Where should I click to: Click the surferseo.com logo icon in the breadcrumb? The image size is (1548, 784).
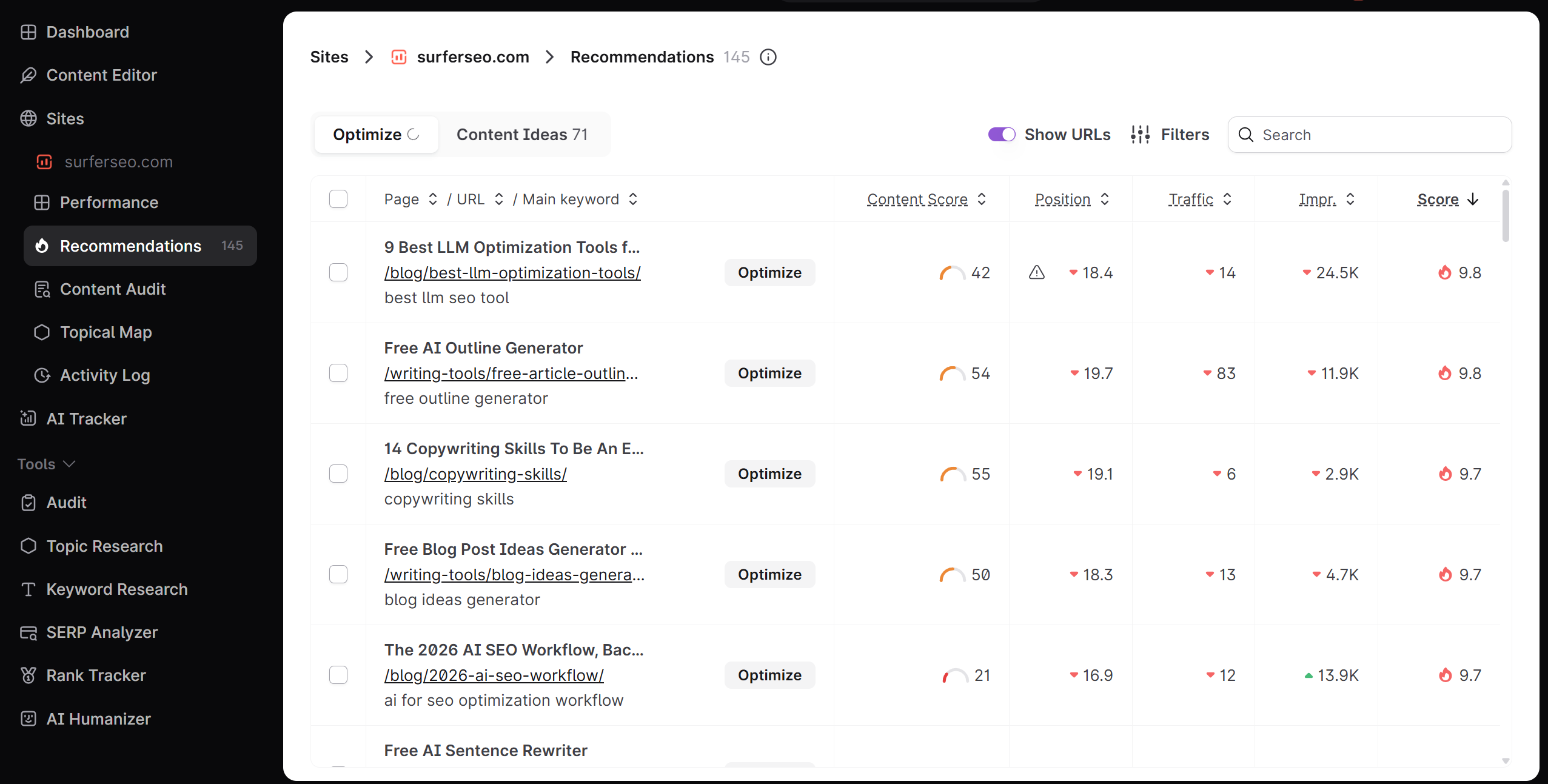click(398, 57)
